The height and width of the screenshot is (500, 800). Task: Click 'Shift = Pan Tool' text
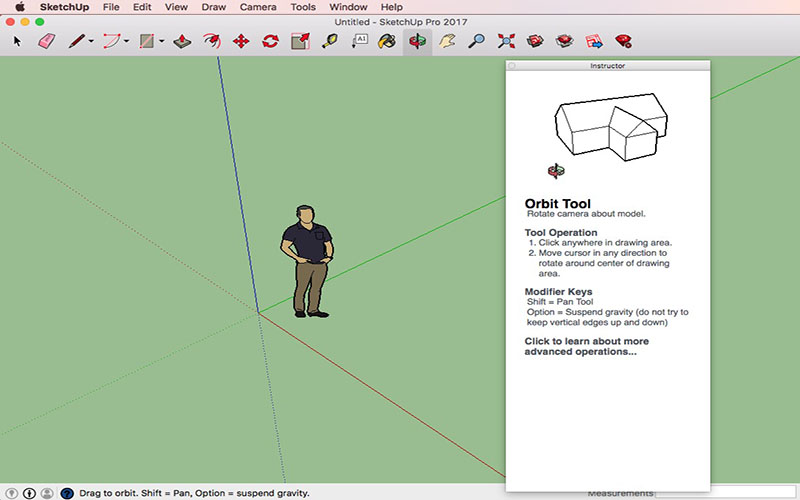560,302
